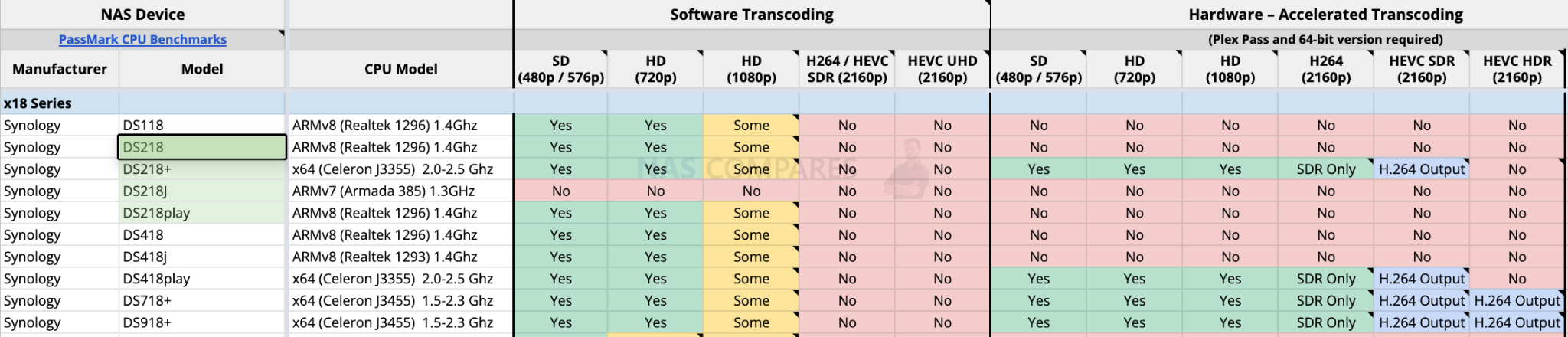The image size is (1568, 337).
Task: Click the H264 / HEVC SDR (2160p) header
Action: 847,69
